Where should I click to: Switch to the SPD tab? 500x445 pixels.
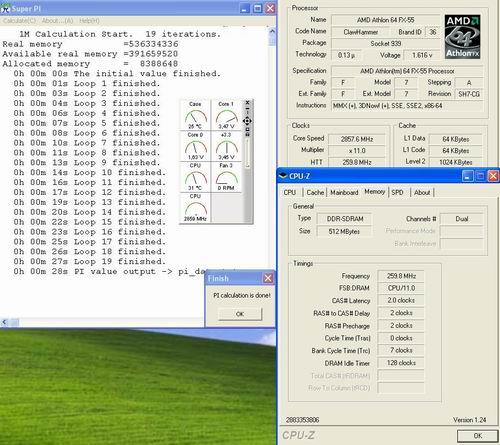point(397,192)
